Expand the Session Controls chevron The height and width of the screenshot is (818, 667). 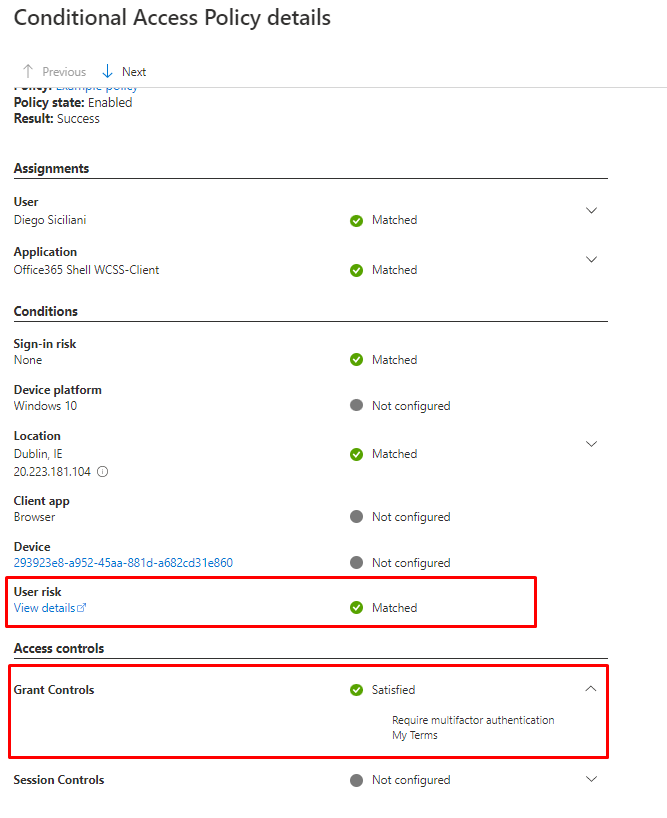[x=591, y=779]
